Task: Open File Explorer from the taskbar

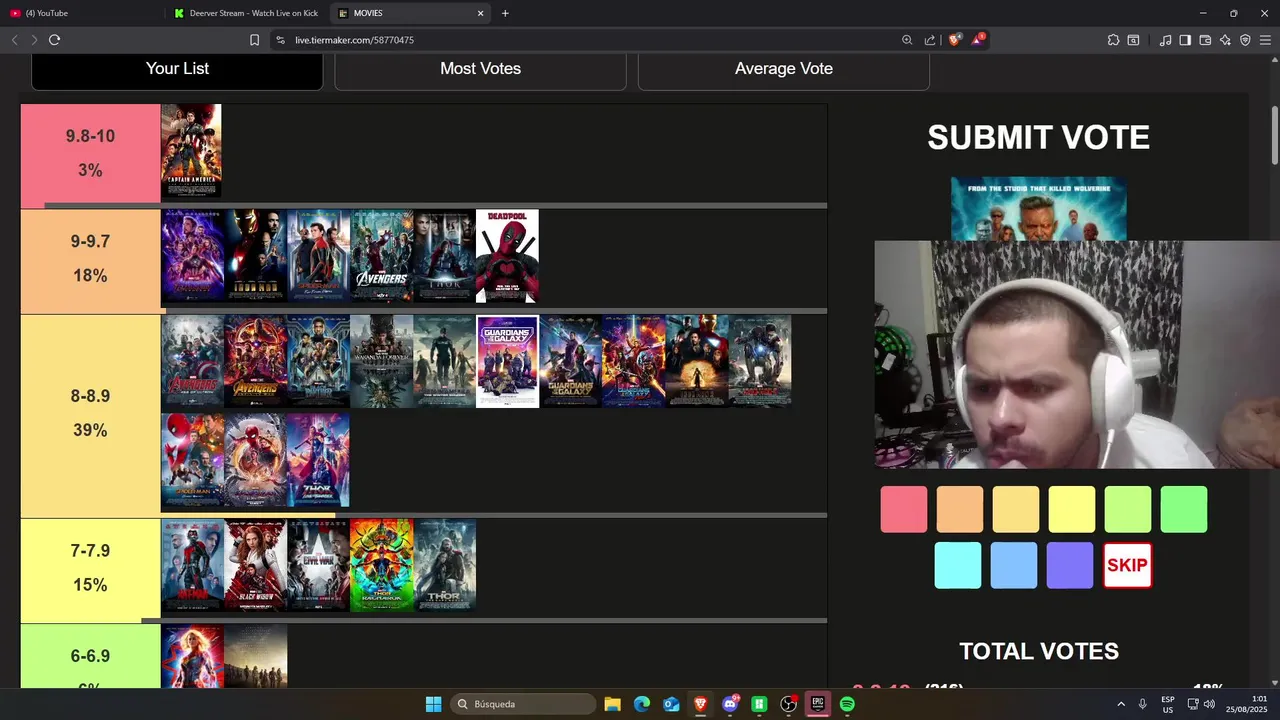Action: click(612, 704)
